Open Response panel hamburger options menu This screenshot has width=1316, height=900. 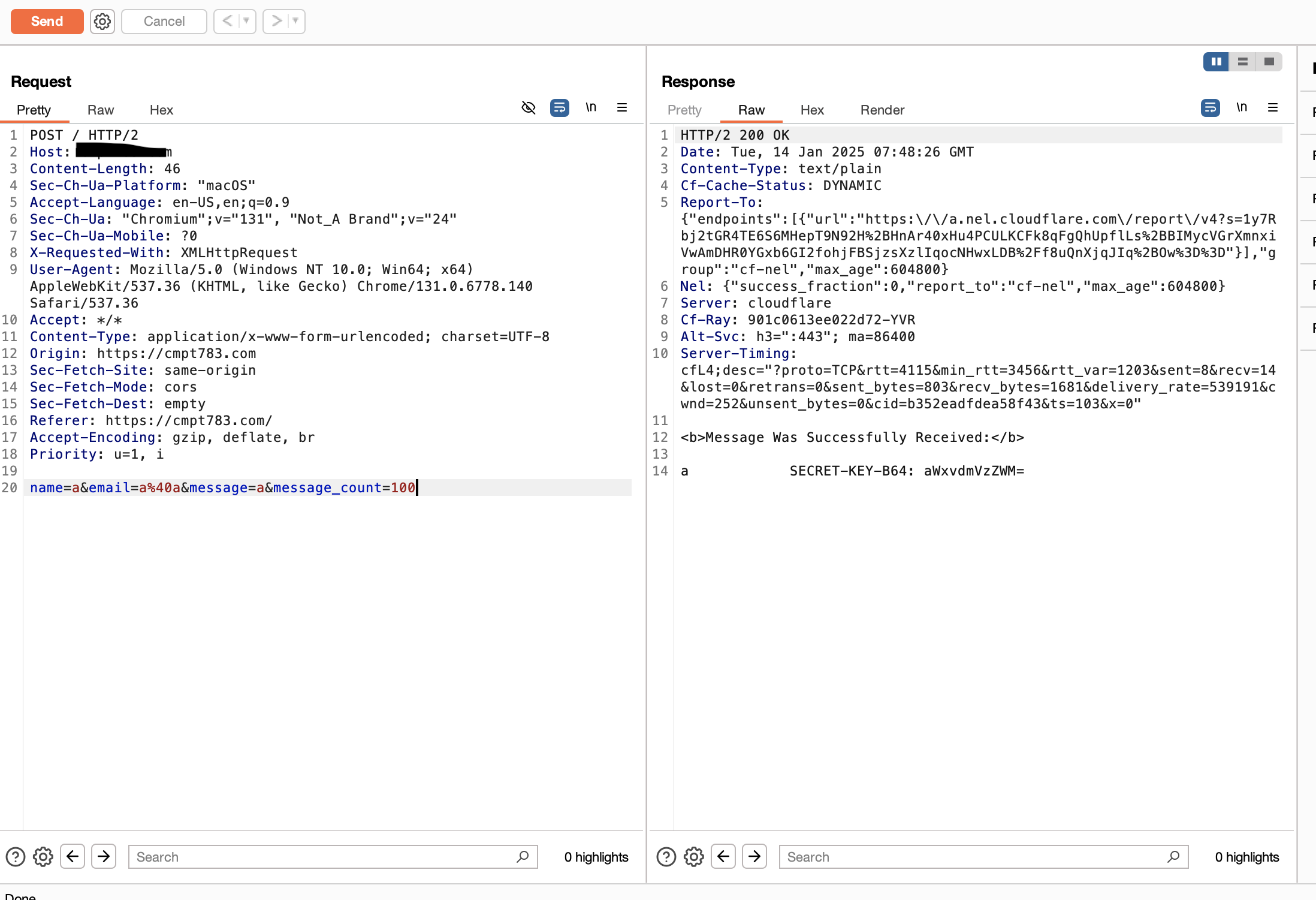pyautogui.click(x=1273, y=108)
